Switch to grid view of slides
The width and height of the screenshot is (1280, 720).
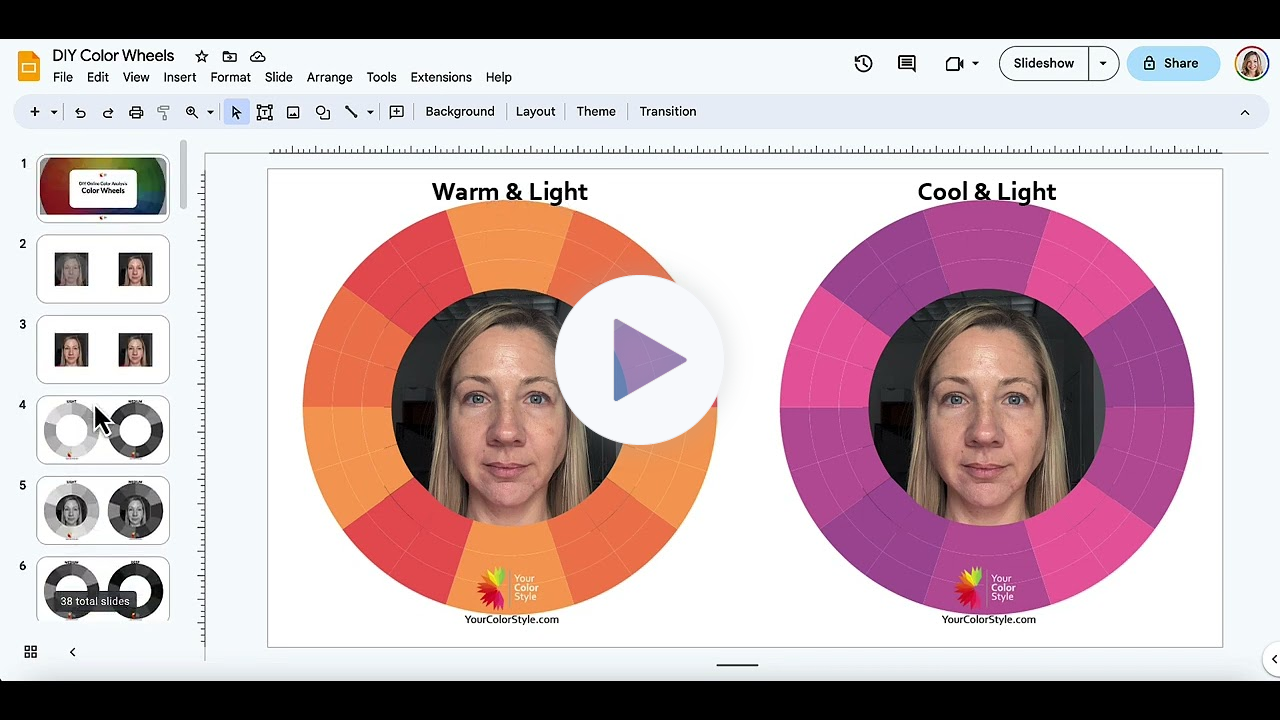coord(31,652)
